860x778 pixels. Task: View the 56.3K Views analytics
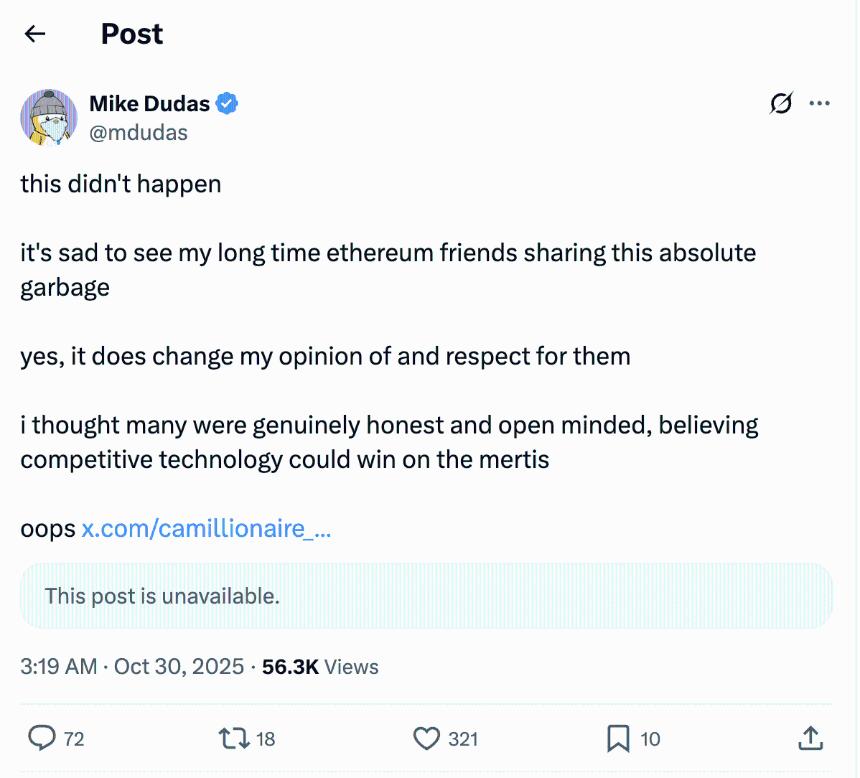[320, 666]
